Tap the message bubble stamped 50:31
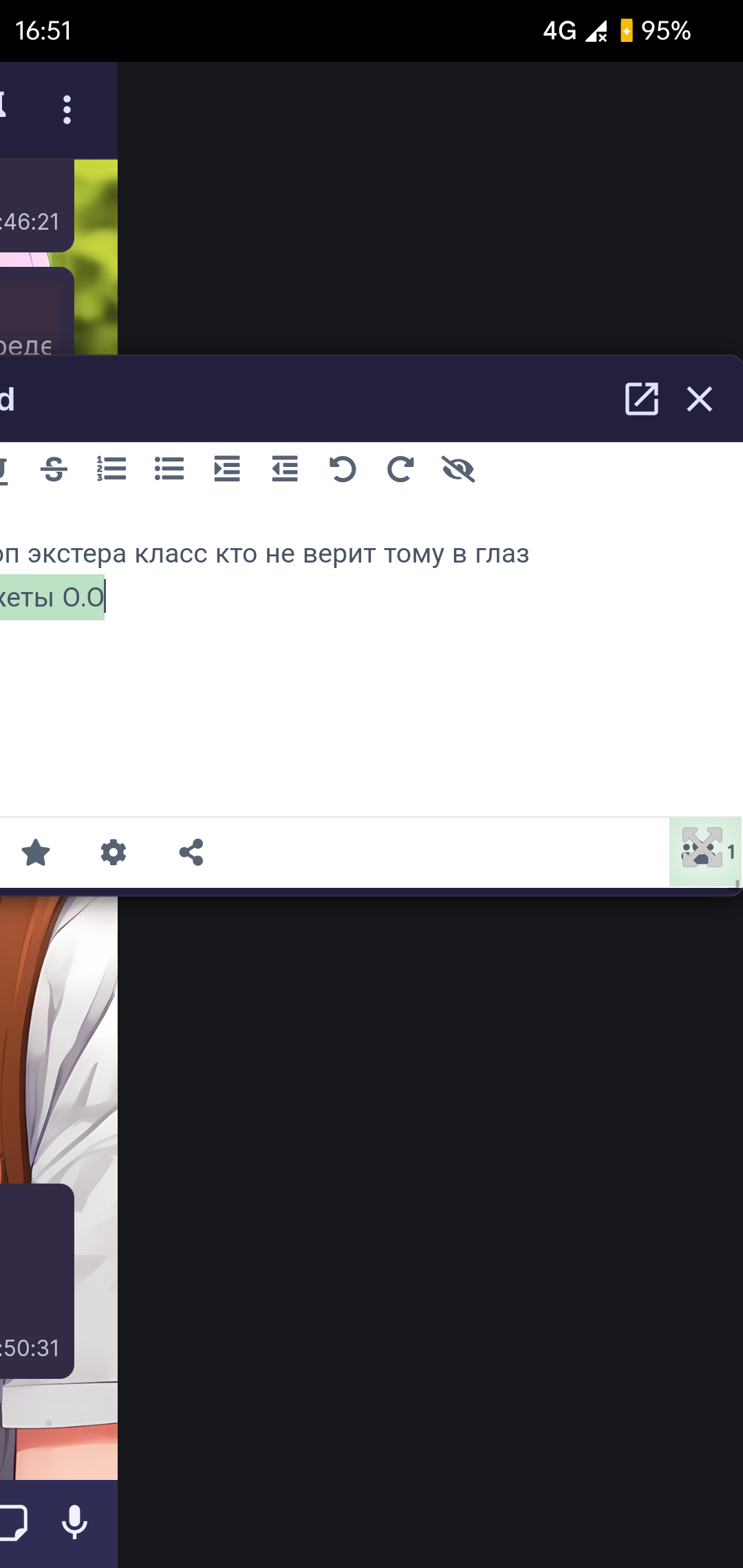Viewport: 743px width, 1568px height. [34, 1279]
